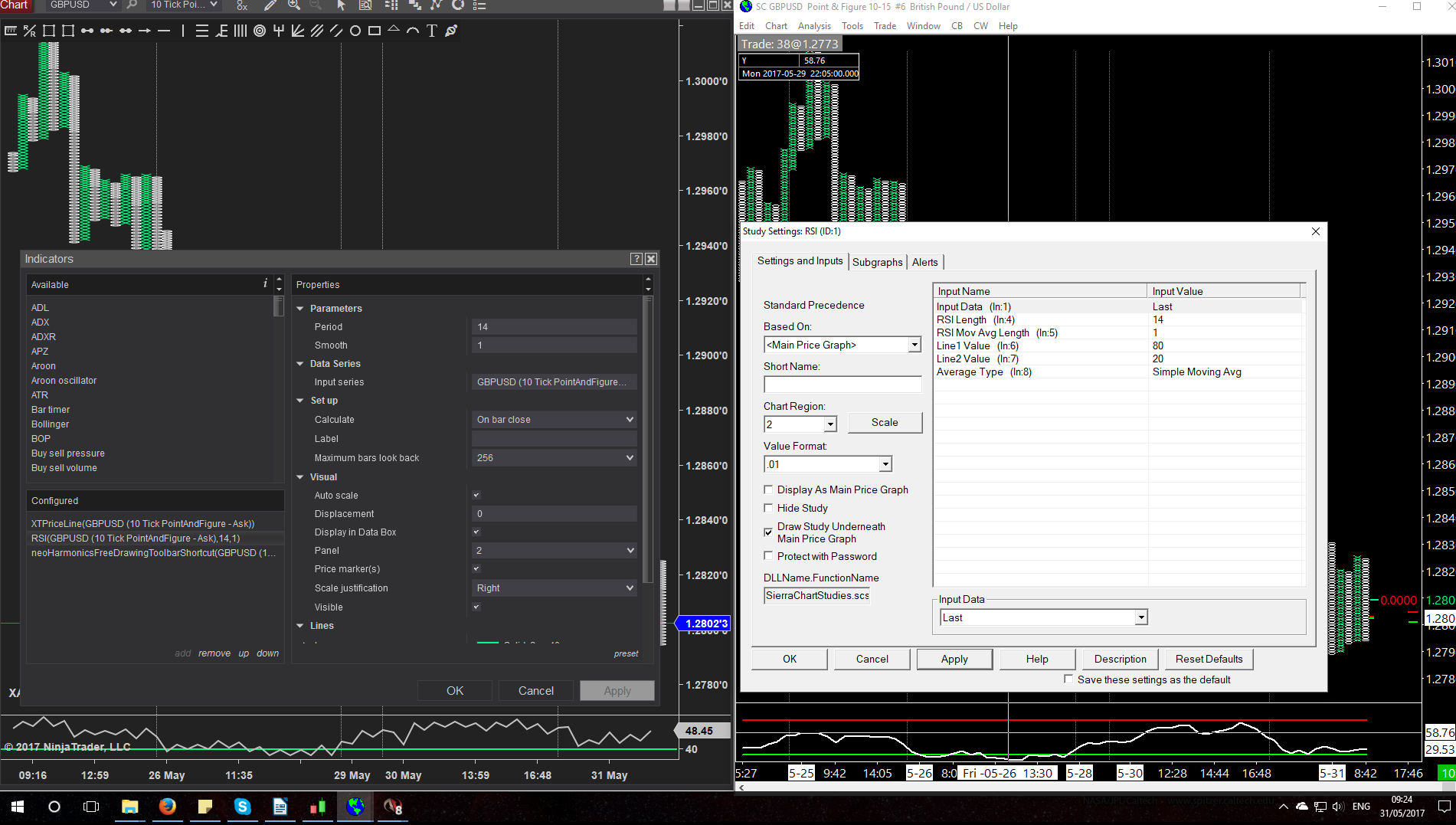The width and height of the screenshot is (1456, 825).
Task: Select the ruler drawing tool
Action: pyautogui.click(x=11, y=31)
